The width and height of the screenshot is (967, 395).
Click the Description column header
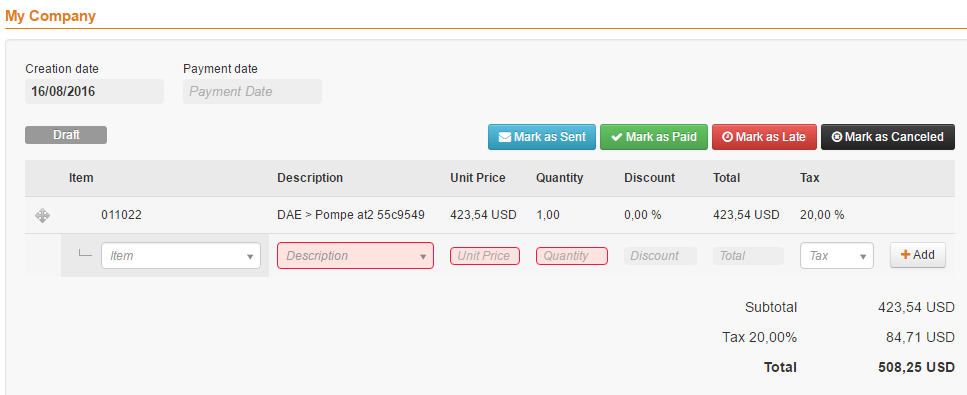pyautogui.click(x=310, y=178)
